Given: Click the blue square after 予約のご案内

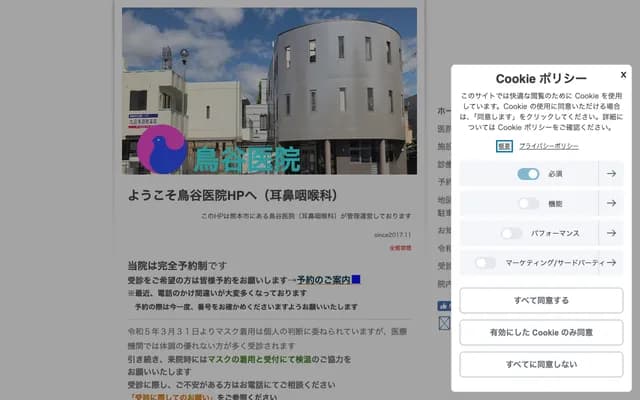Looking at the screenshot, I should tap(356, 279).
